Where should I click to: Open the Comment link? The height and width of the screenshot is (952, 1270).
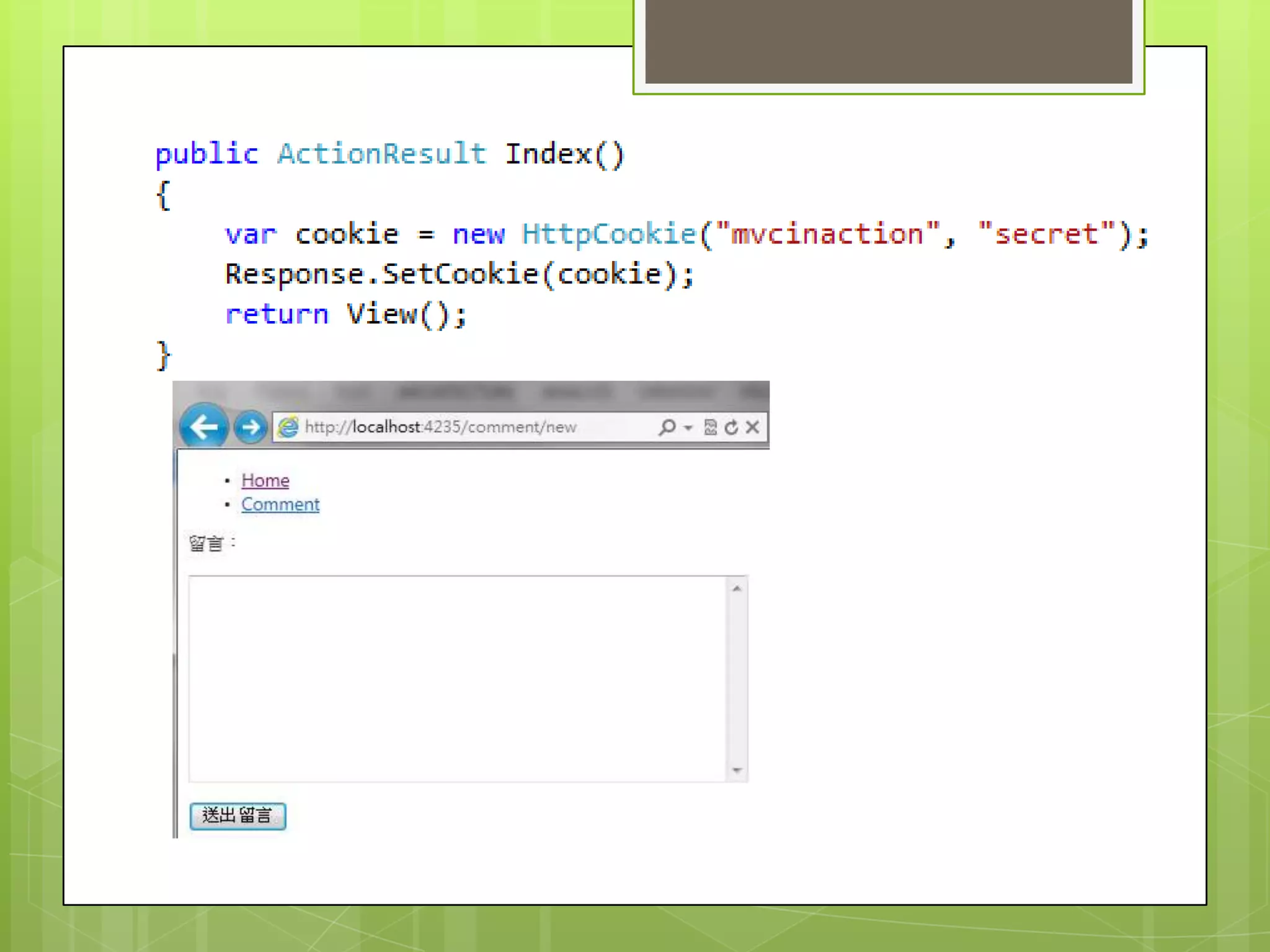click(x=280, y=505)
